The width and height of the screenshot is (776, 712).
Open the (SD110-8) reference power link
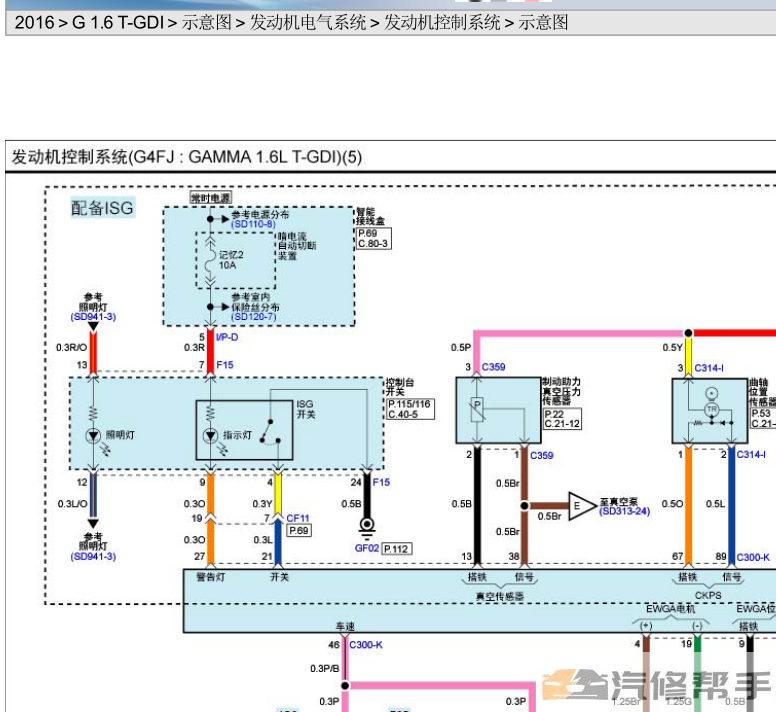pyautogui.click(x=253, y=224)
